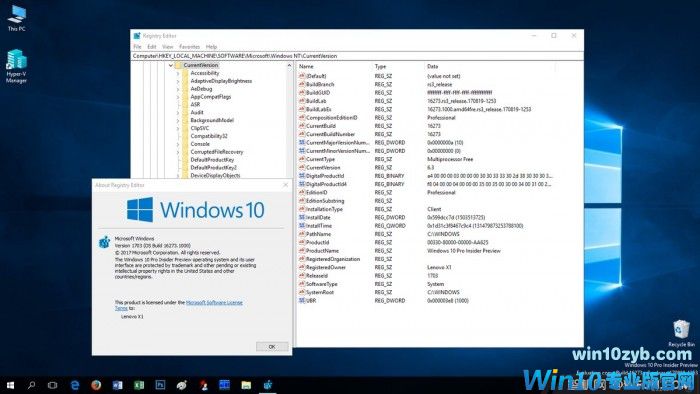
Task: Open the View menu in Registry Editor
Action: 167,46
